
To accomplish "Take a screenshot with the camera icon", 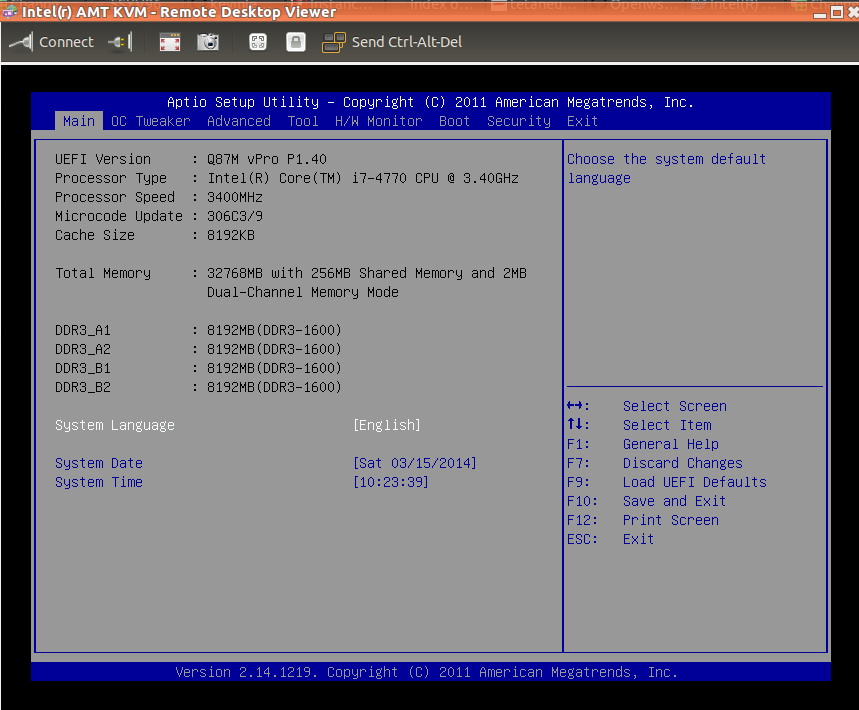I will click(208, 42).
